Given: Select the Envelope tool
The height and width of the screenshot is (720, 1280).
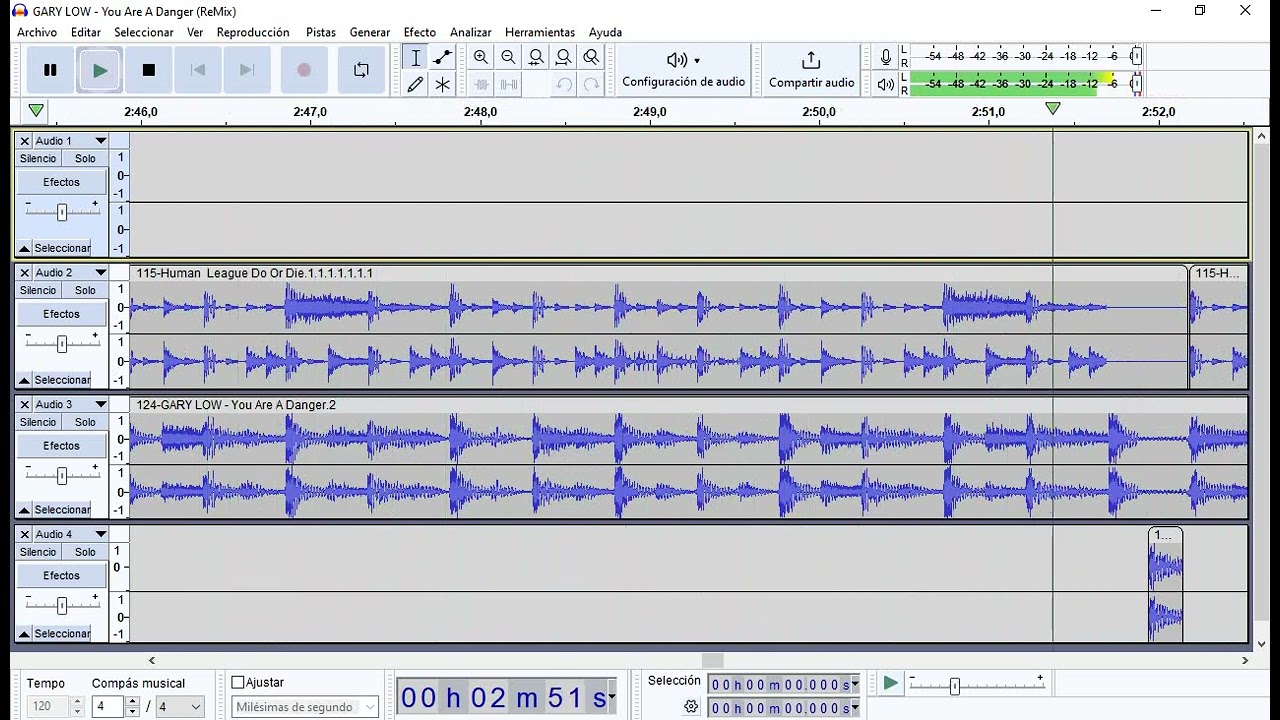Looking at the screenshot, I should (443, 58).
